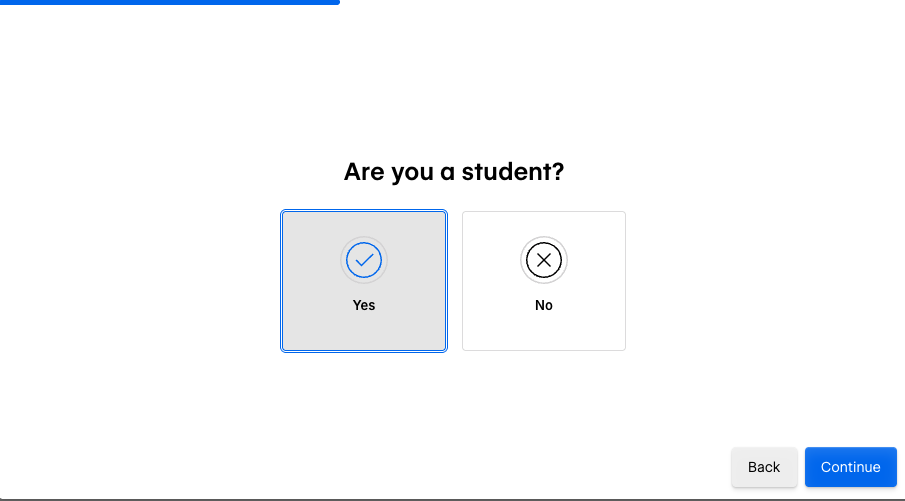Proceed with the blue Continue button
The height and width of the screenshot is (501, 905).
click(851, 467)
